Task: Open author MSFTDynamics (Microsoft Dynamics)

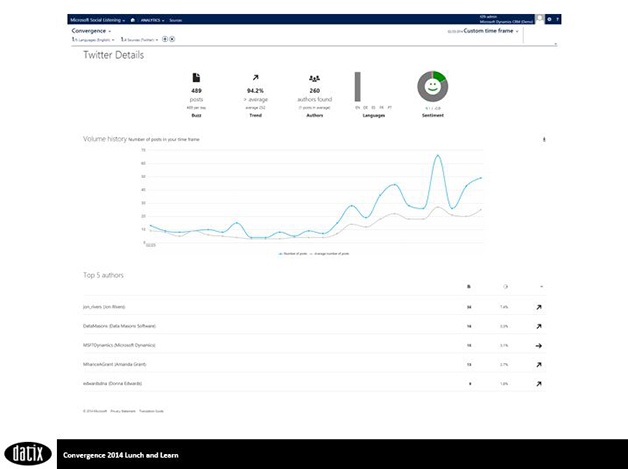Action: (119, 345)
